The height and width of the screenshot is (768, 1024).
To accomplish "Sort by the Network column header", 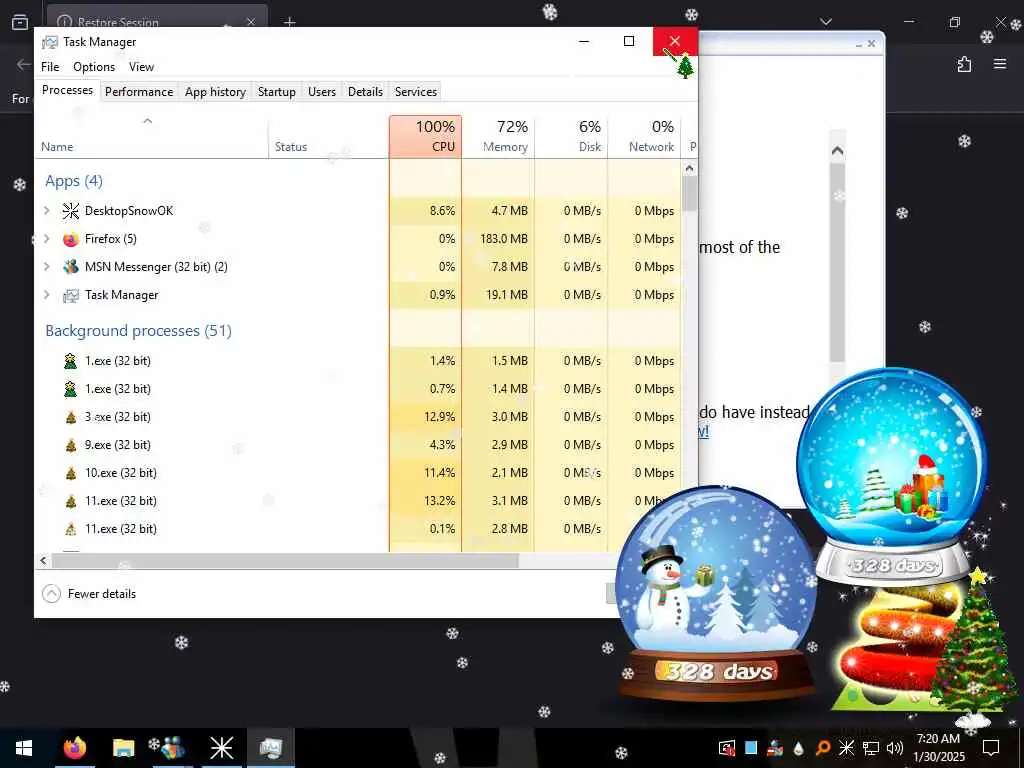I will click(644, 136).
